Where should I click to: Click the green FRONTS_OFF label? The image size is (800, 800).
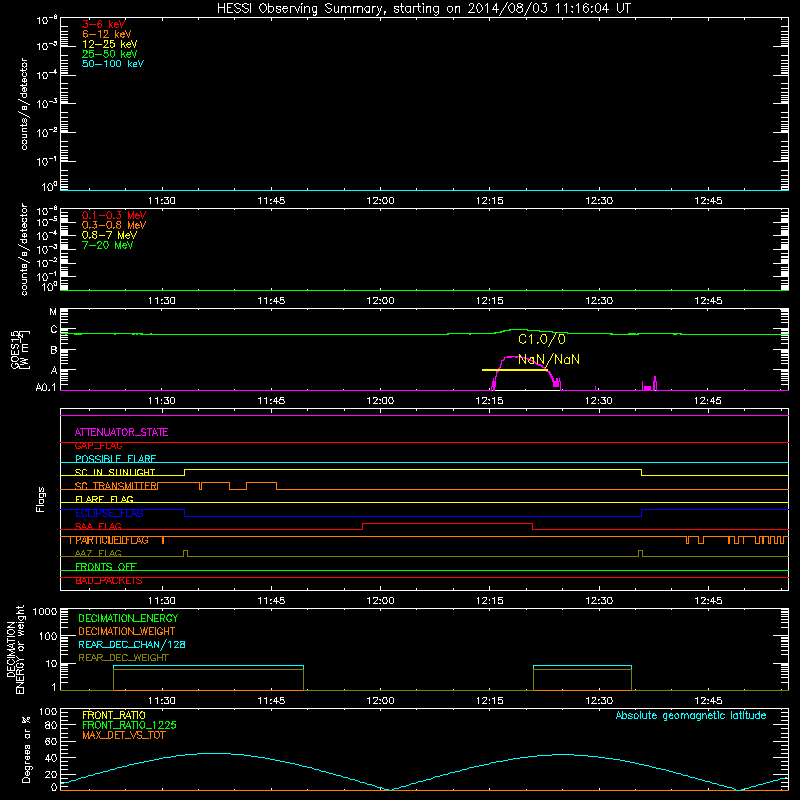106,566
